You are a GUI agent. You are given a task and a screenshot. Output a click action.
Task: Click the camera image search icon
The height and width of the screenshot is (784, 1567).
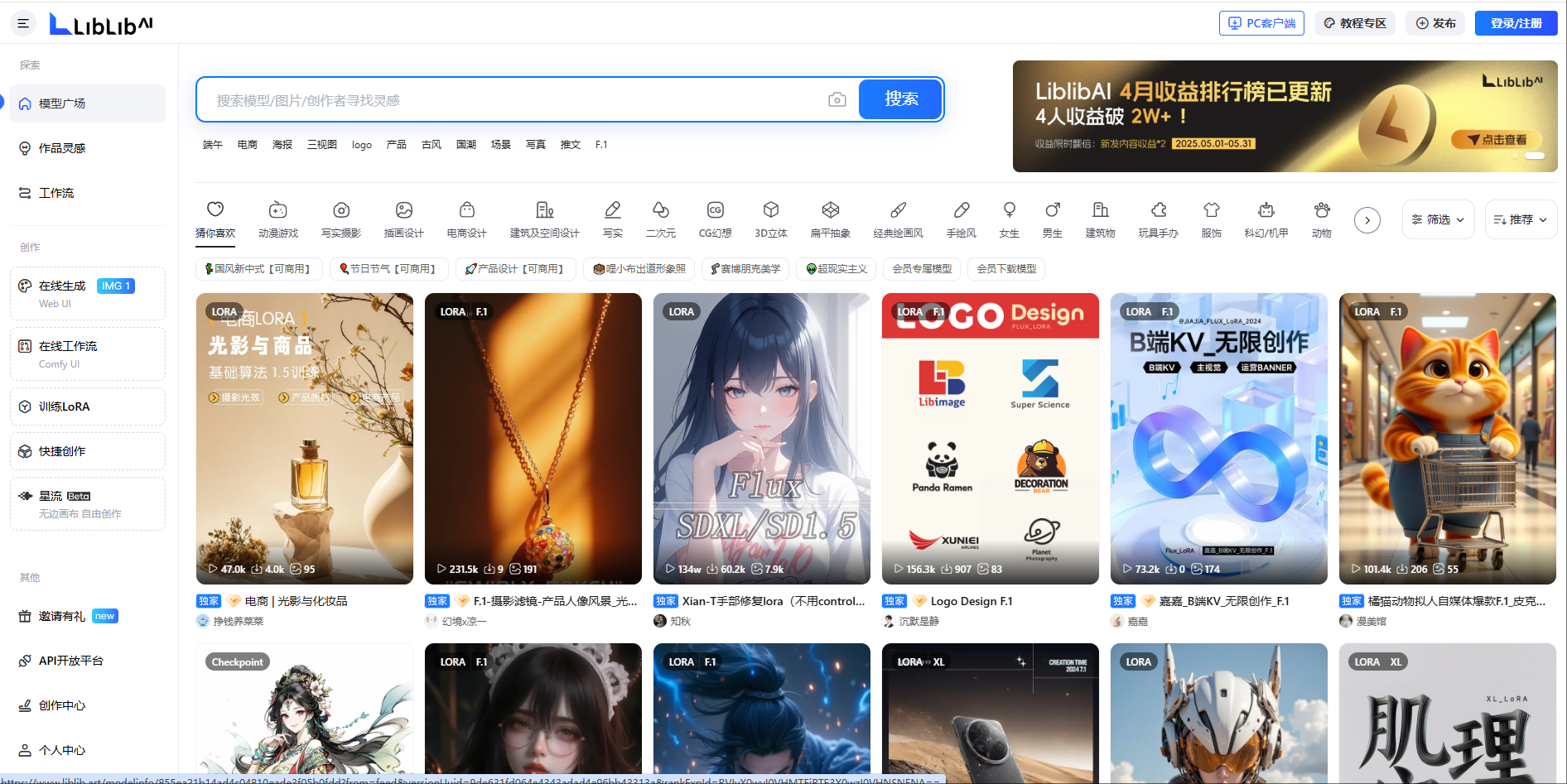pyautogui.click(x=837, y=100)
